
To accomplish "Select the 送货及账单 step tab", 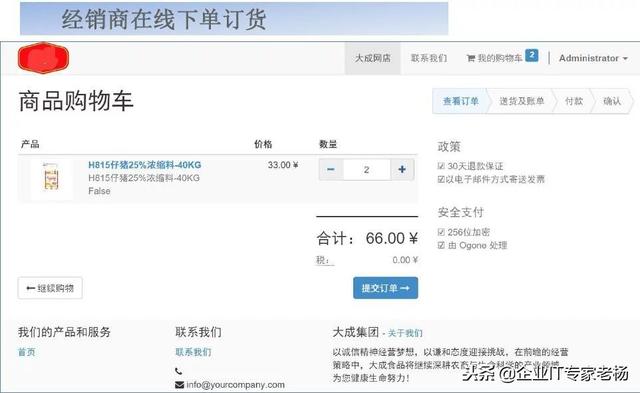I will [x=522, y=101].
